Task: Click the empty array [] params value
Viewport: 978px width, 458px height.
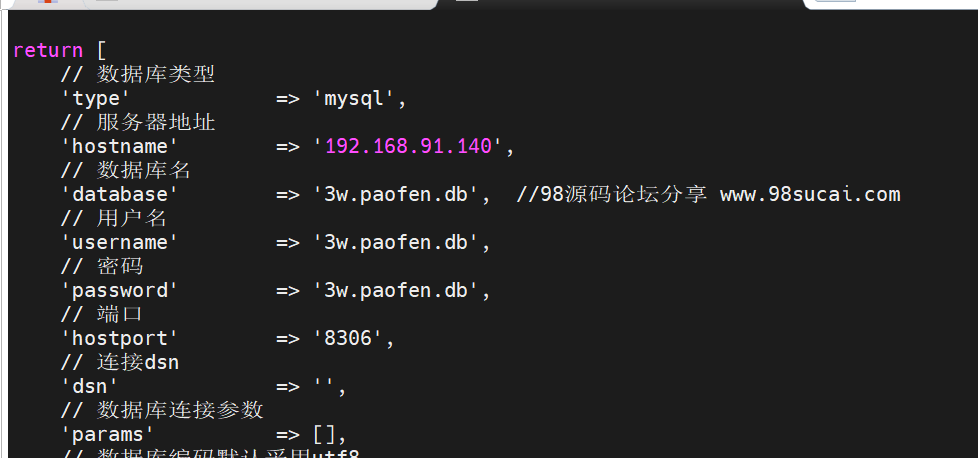Action: point(324,434)
